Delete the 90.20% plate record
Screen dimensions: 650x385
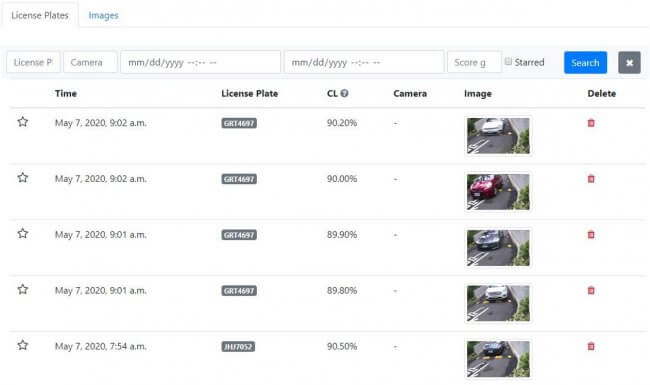point(591,123)
